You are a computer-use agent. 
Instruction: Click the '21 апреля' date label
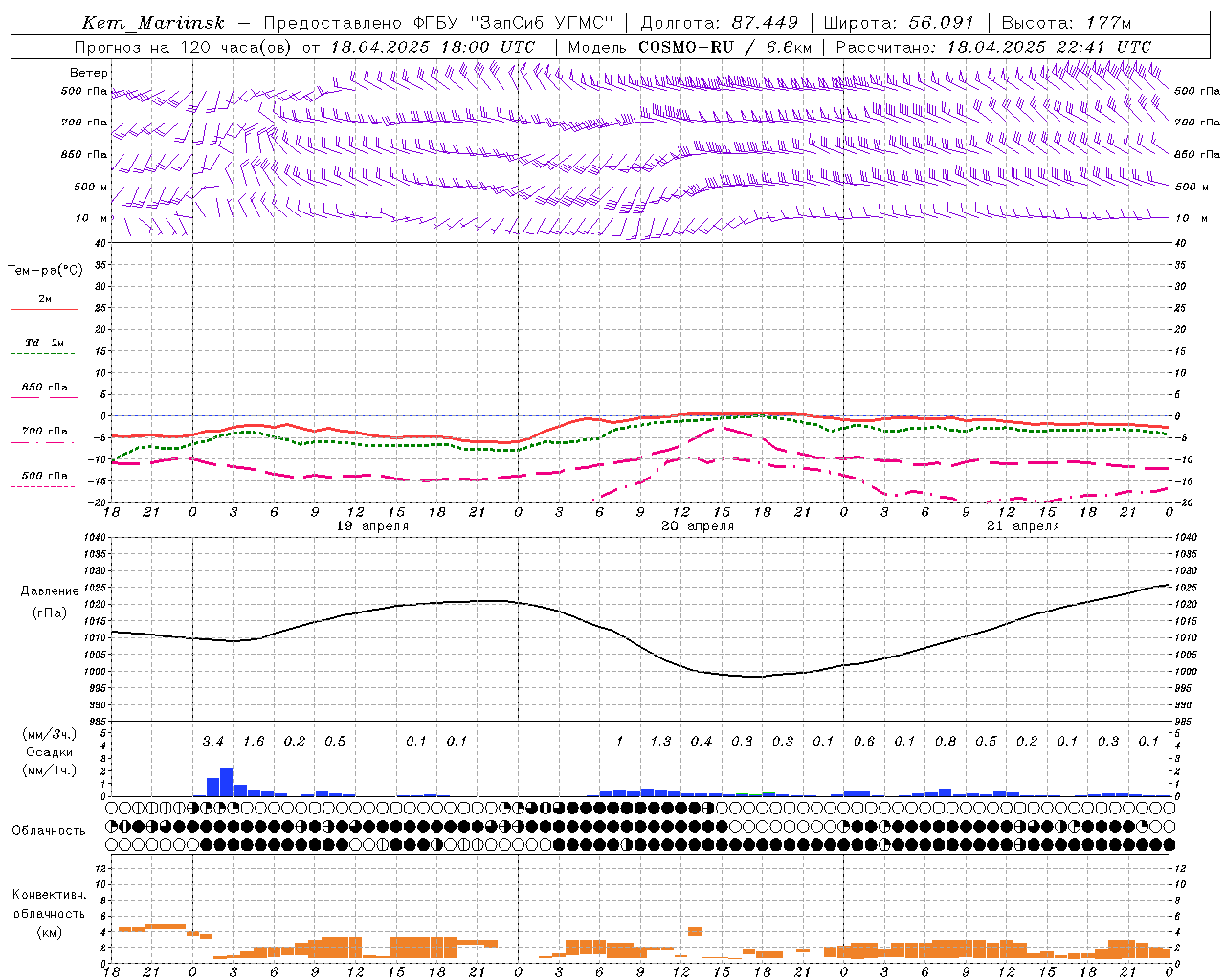click(1023, 526)
